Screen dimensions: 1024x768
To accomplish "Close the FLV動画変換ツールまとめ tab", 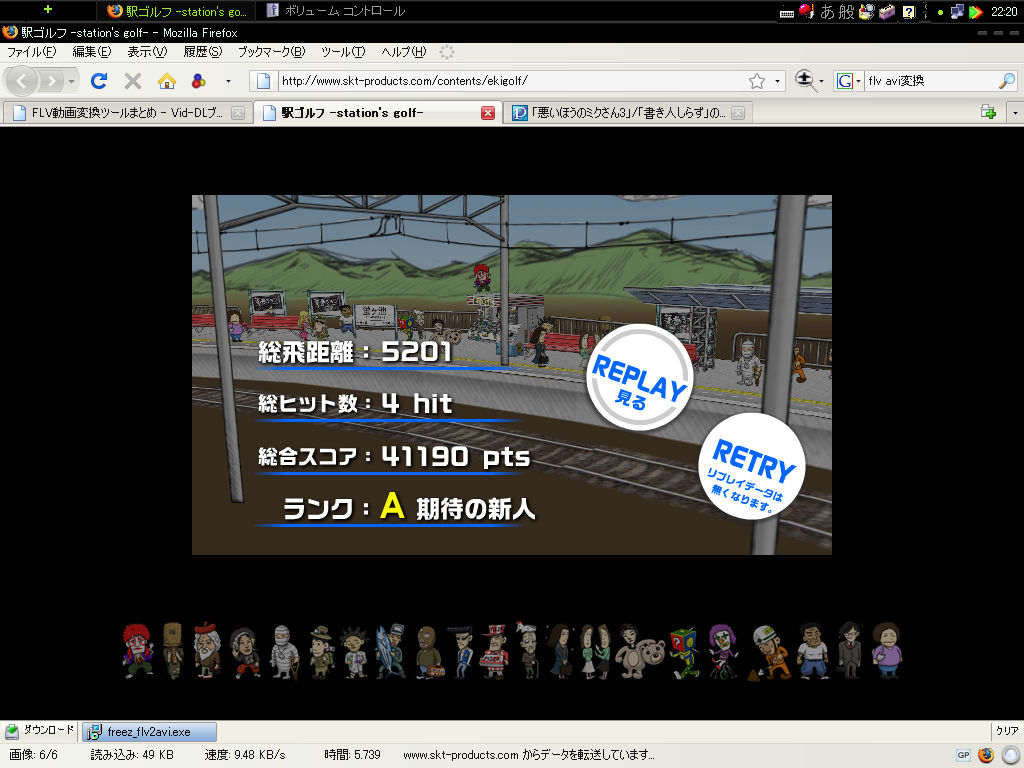I will [238, 113].
